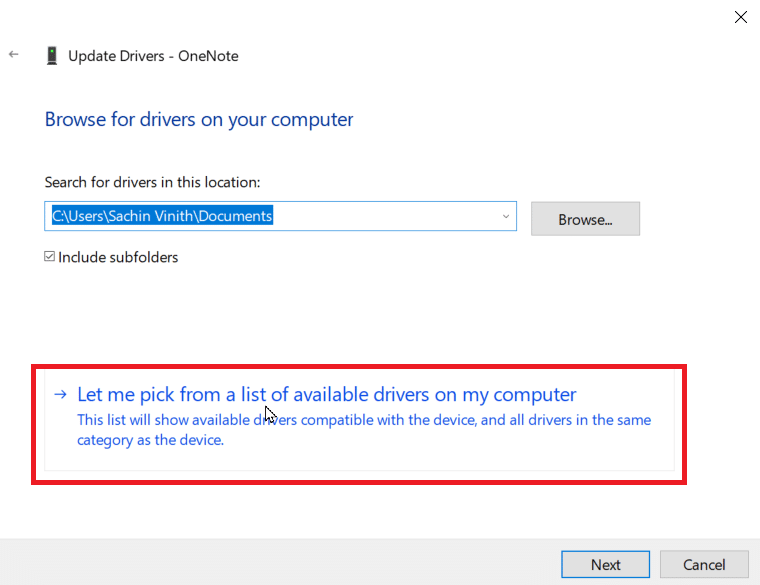The height and width of the screenshot is (585, 760).
Task: Cancel the driver update wizard
Action: pyautogui.click(x=704, y=565)
